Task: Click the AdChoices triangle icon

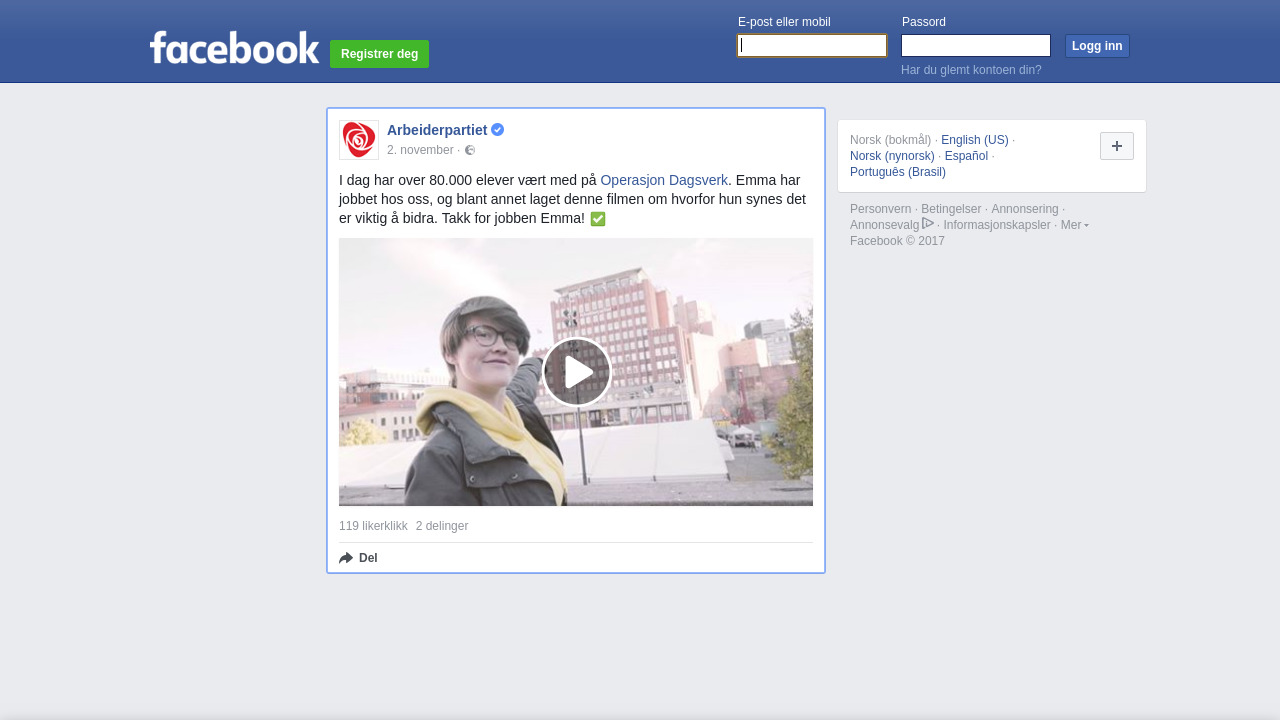Action: (x=928, y=223)
